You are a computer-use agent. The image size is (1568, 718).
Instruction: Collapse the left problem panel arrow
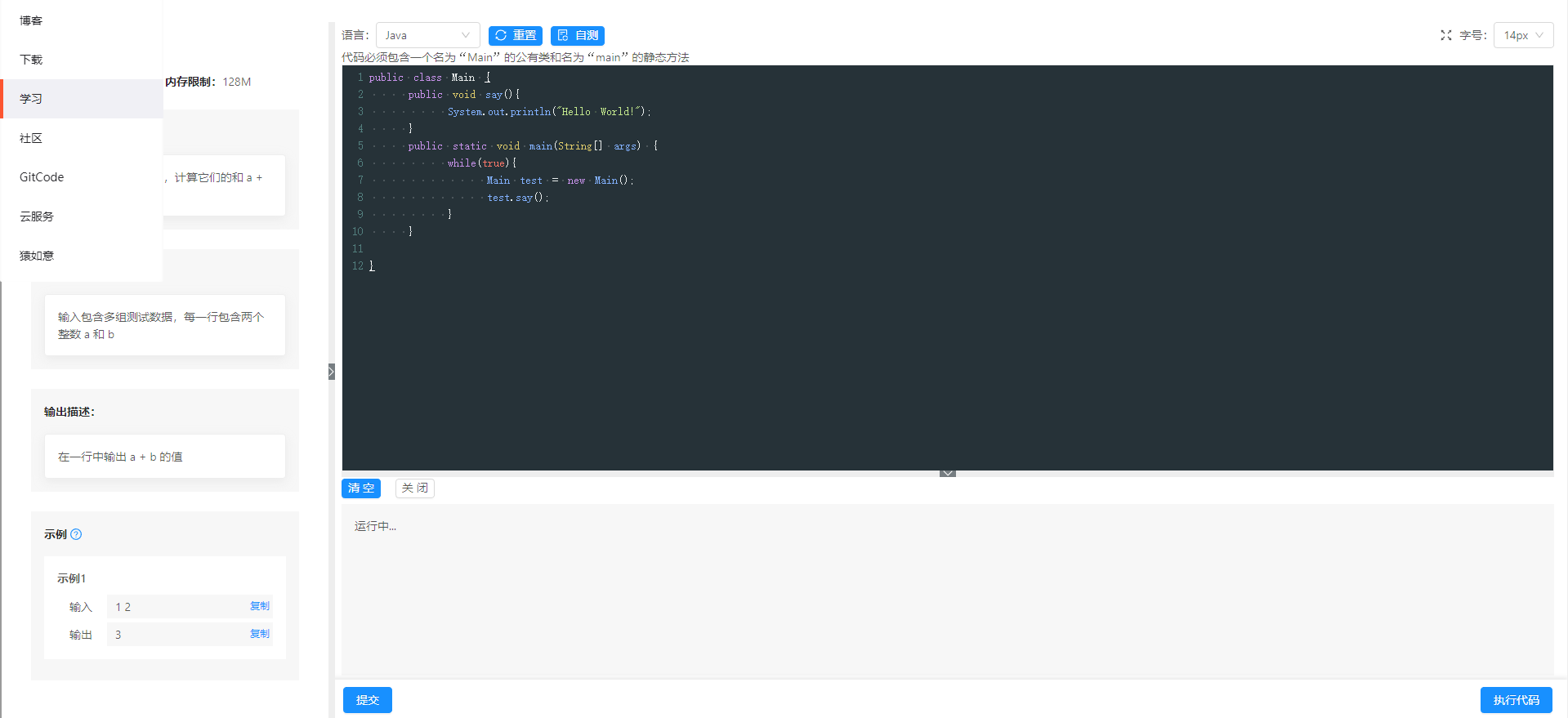332,372
